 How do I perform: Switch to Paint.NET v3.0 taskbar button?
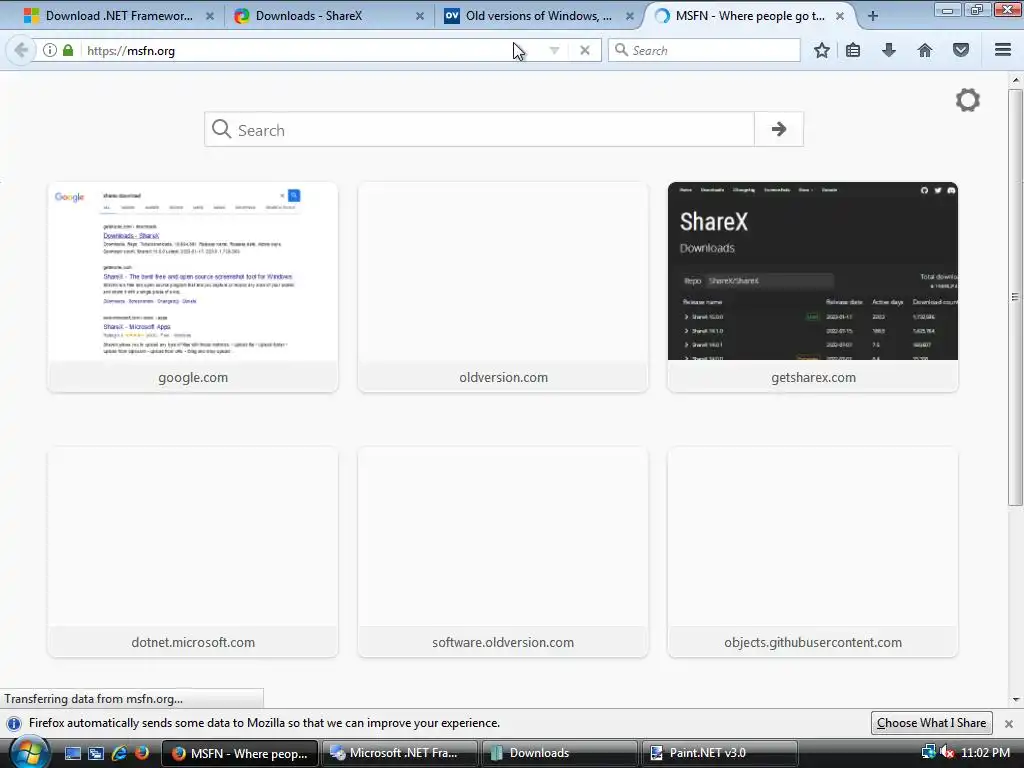click(720, 753)
